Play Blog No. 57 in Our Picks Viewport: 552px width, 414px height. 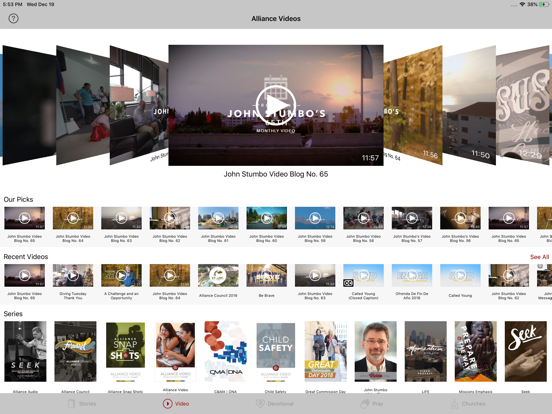click(412, 218)
